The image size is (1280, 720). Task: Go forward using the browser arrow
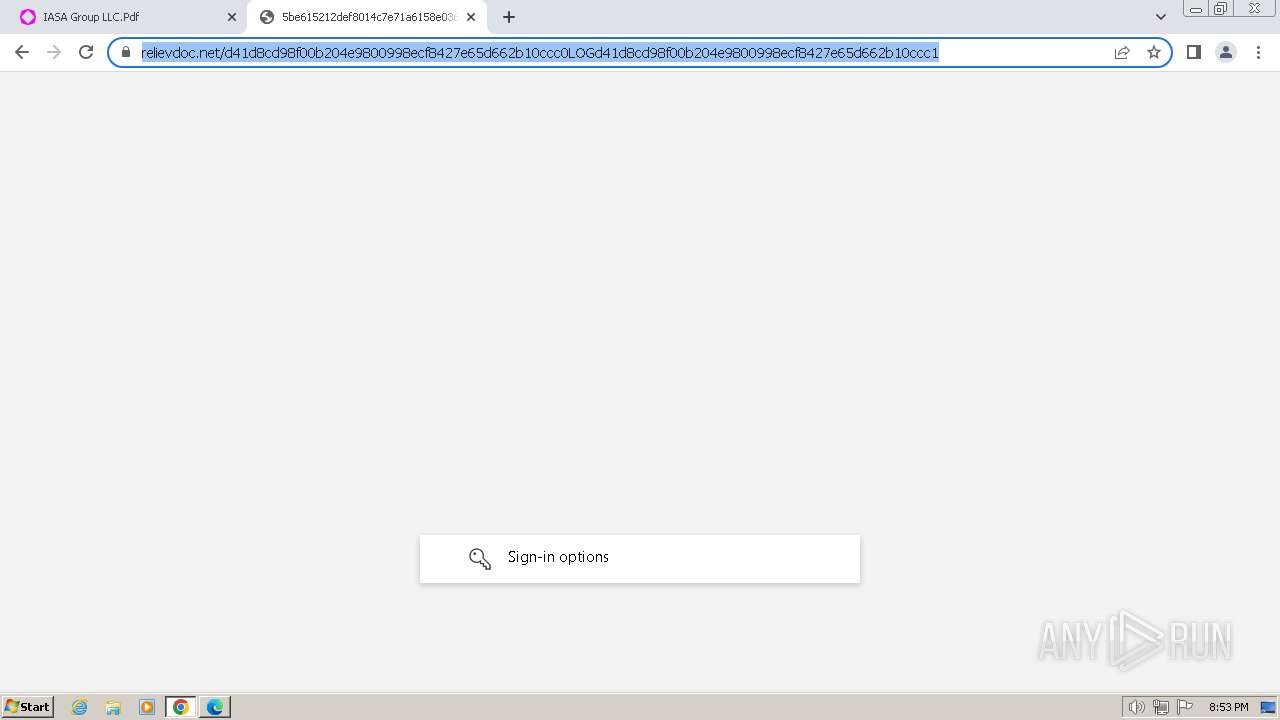pyautogui.click(x=54, y=52)
